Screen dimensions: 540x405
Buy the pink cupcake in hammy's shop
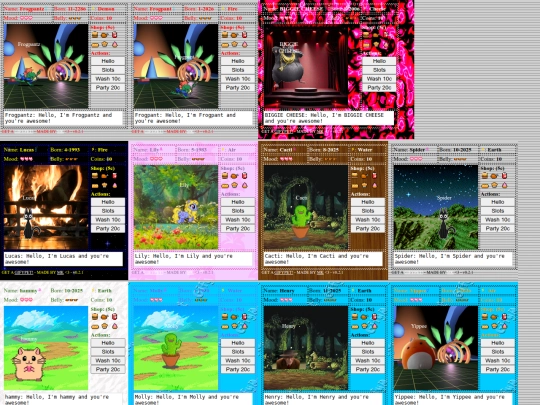pos(114,326)
